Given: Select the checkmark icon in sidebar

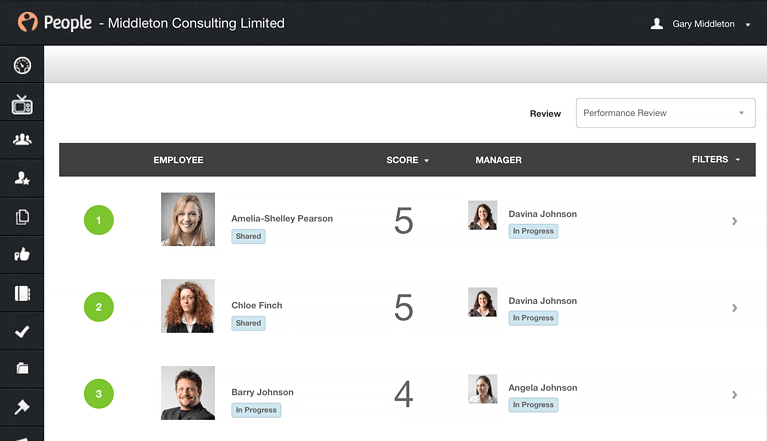Looking at the screenshot, I should click(x=22, y=331).
